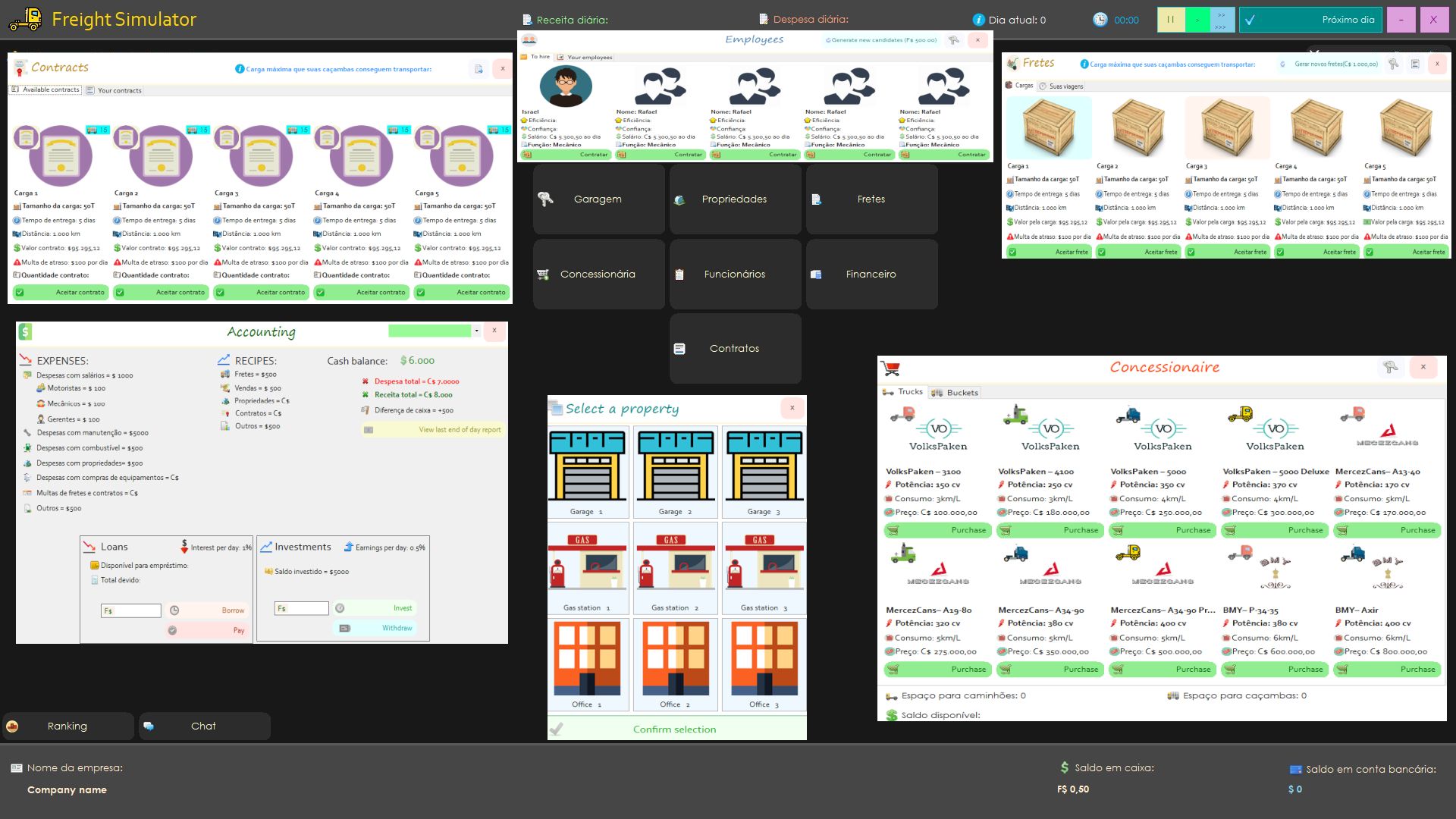
Task: Open the Funcionários menu tile
Action: click(x=734, y=275)
